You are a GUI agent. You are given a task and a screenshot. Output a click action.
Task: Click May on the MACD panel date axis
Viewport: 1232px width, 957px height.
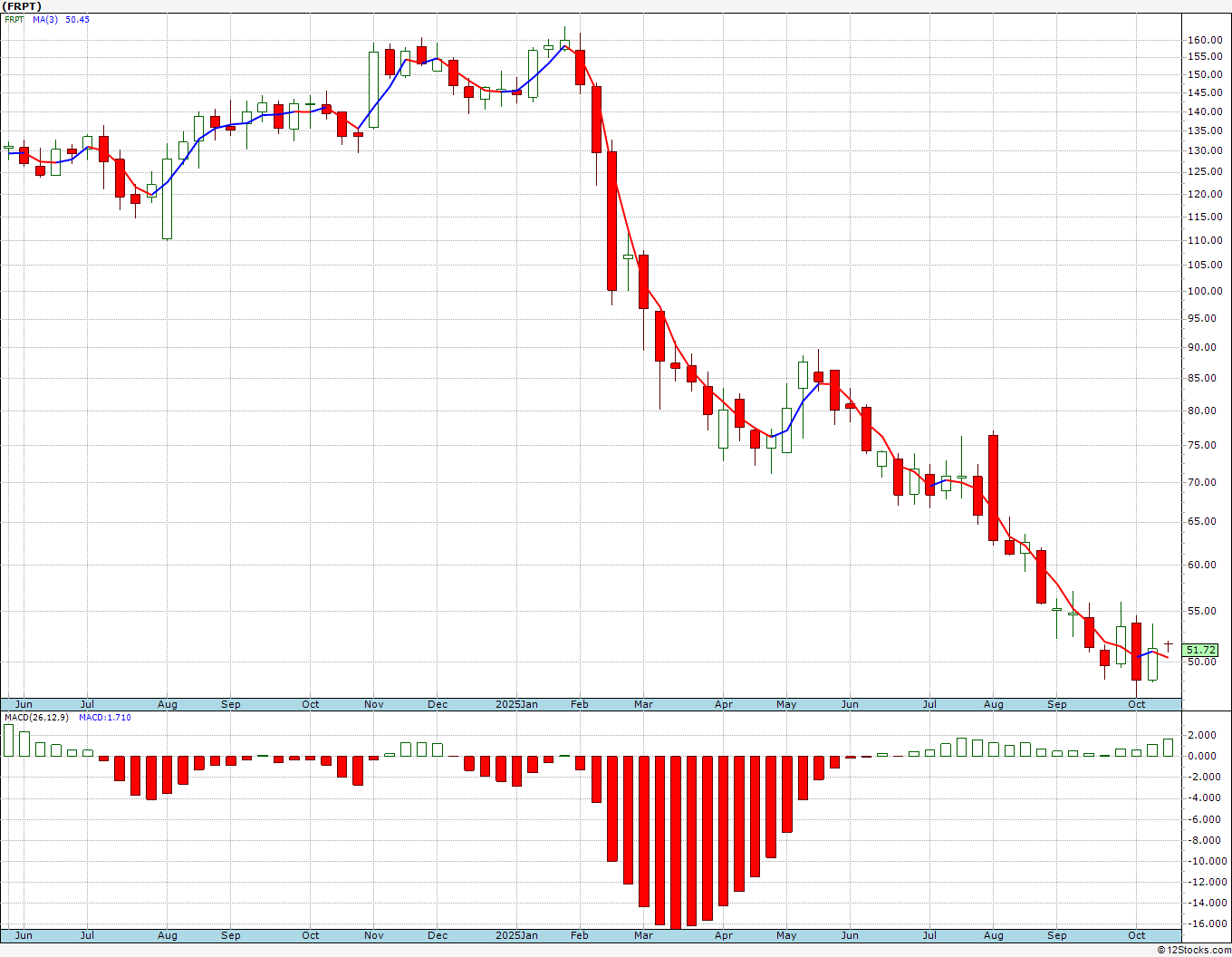(787, 935)
